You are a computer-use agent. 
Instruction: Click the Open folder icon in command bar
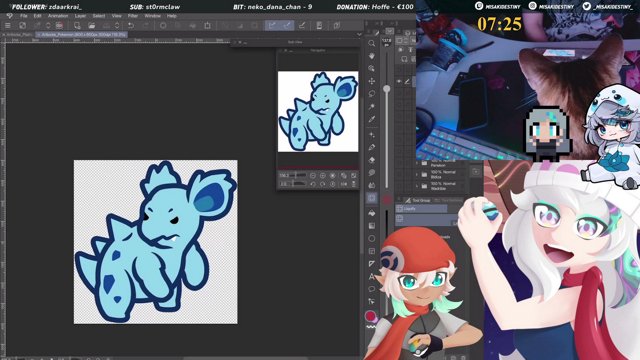coord(91,25)
